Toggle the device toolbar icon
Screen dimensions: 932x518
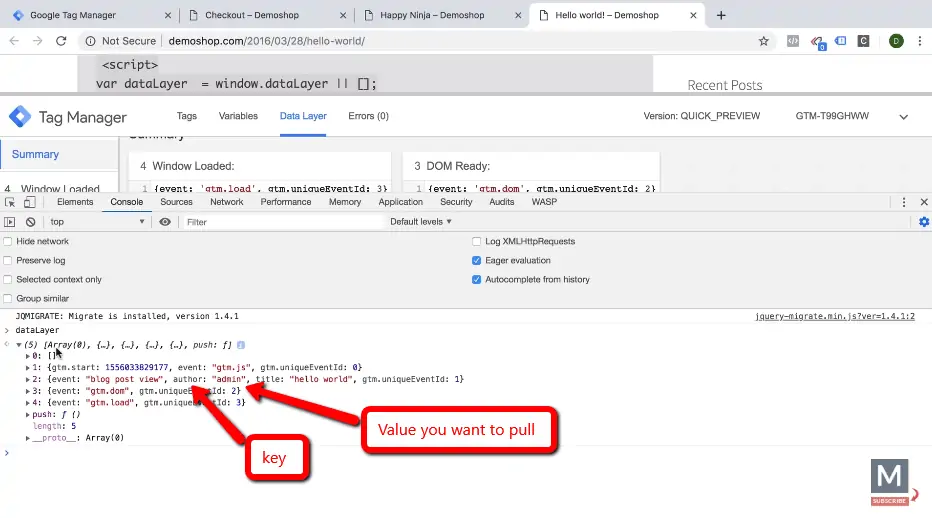click(x=29, y=202)
